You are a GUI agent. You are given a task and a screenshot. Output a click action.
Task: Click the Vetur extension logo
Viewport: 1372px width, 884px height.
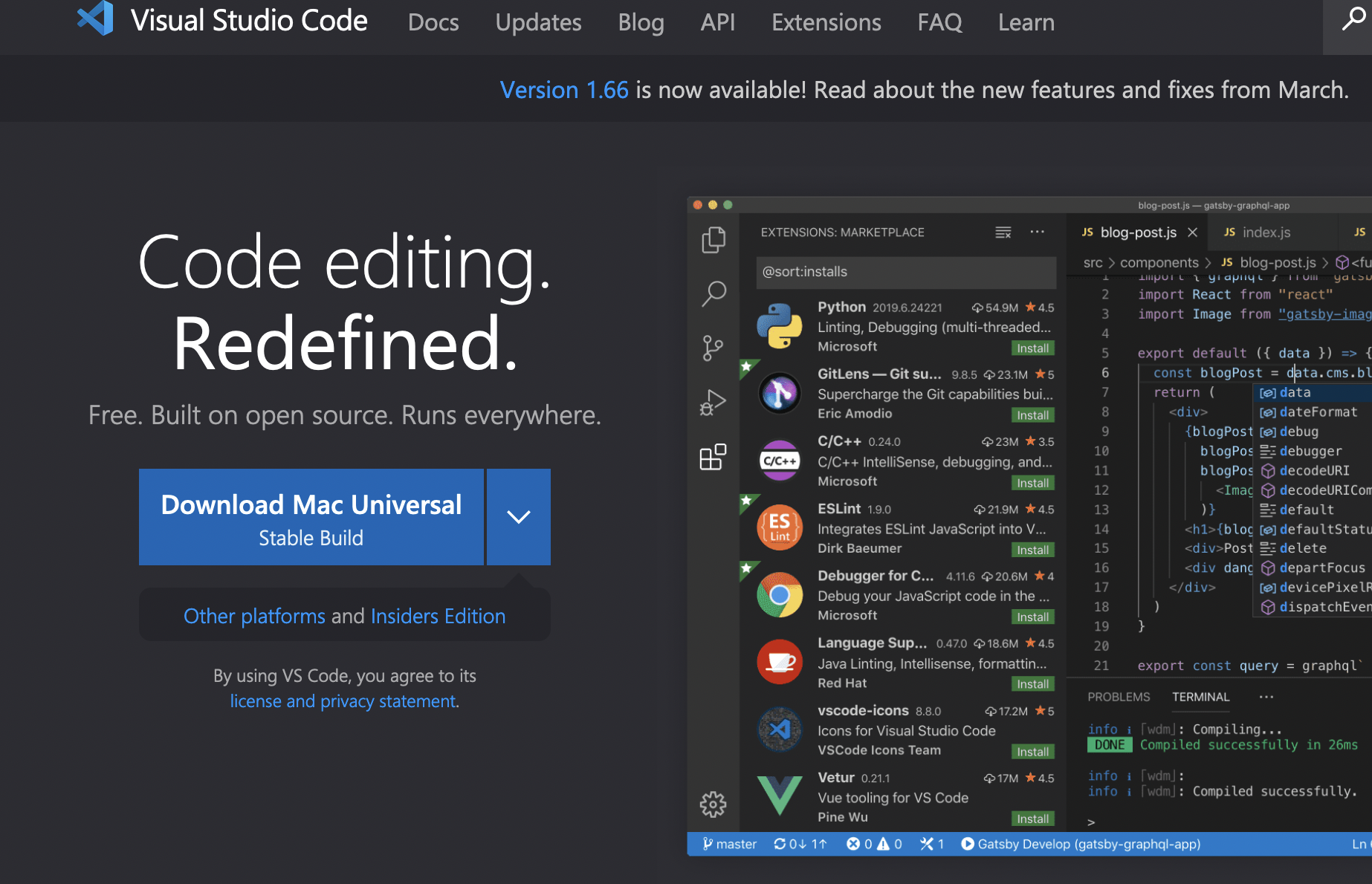(780, 796)
